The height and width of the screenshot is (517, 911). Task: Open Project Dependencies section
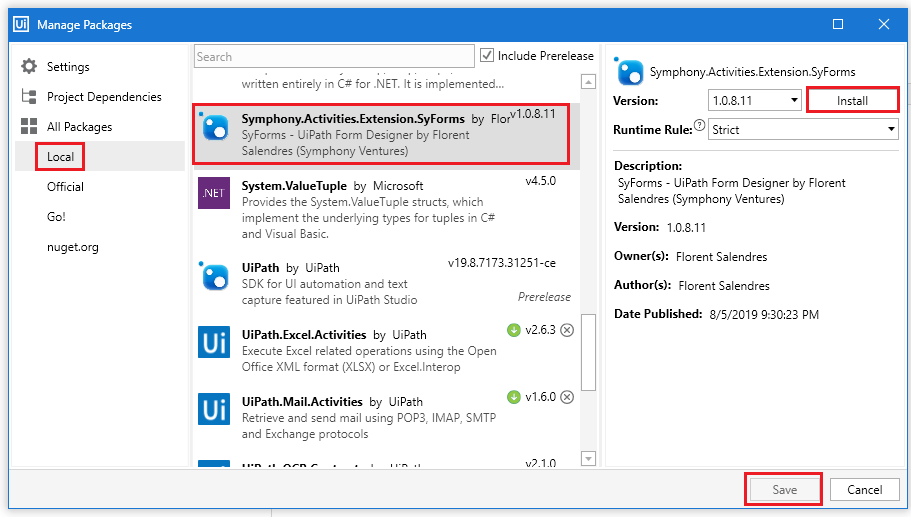[x=104, y=97]
